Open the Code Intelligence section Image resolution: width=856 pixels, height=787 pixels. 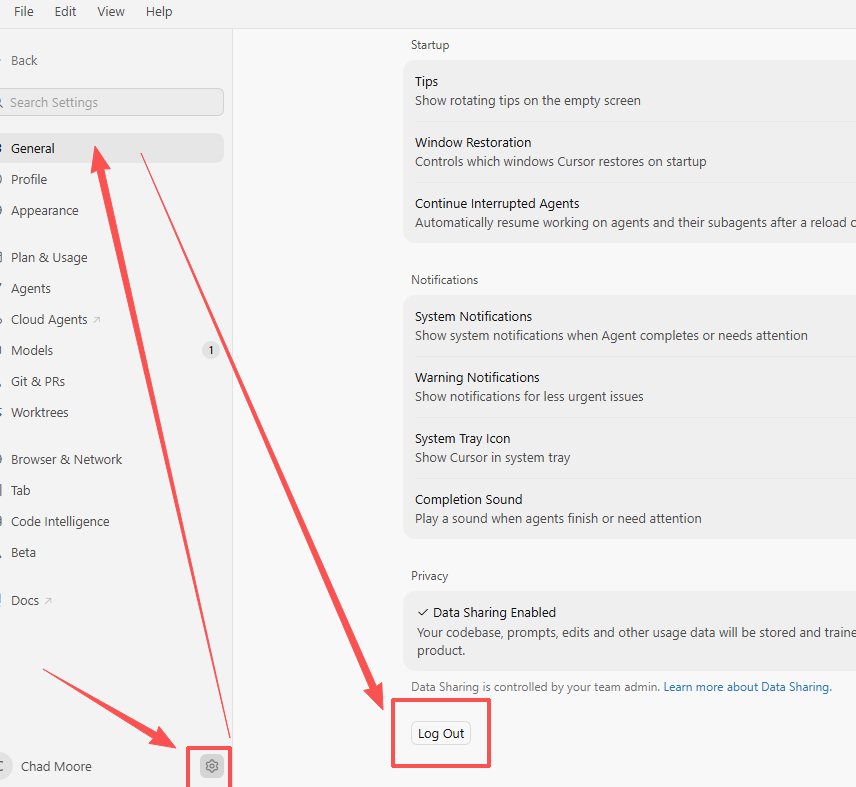click(x=60, y=522)
